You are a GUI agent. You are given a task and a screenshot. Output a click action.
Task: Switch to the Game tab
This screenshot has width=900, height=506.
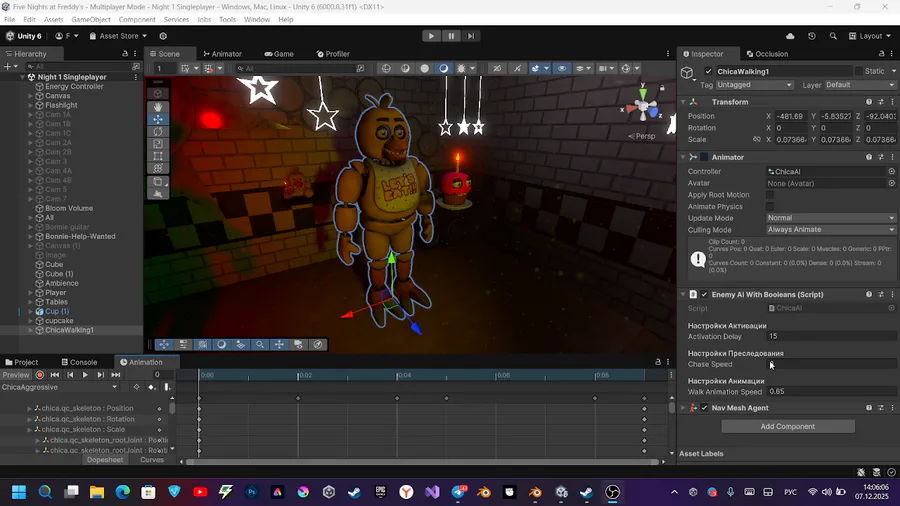point(279,53)
